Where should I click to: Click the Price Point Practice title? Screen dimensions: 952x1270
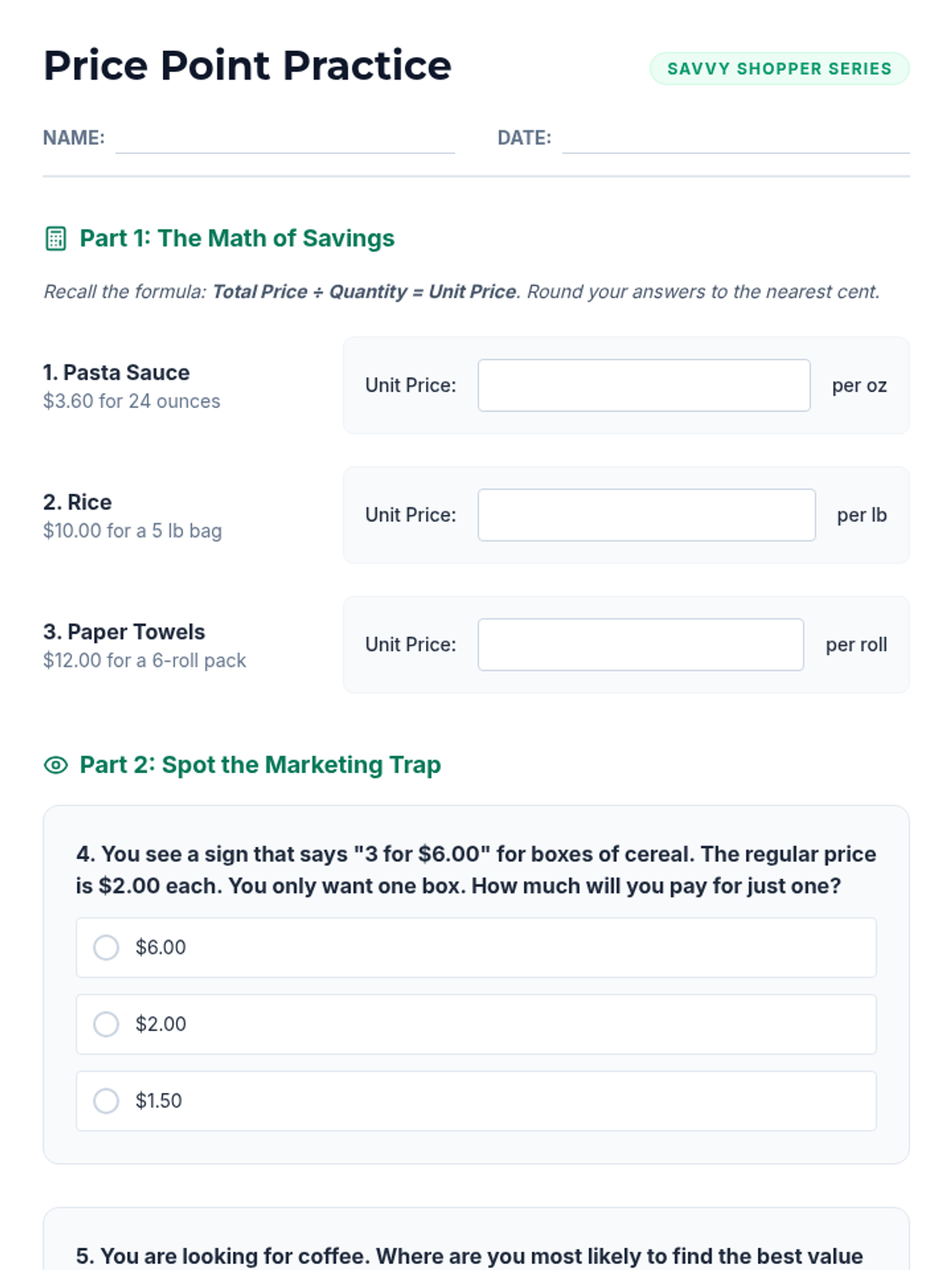point(247,65)
